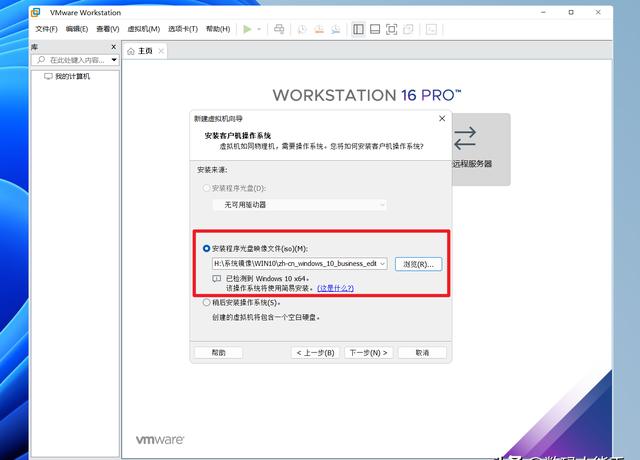Click the green power-on play icon

click(x=247, y=29)
